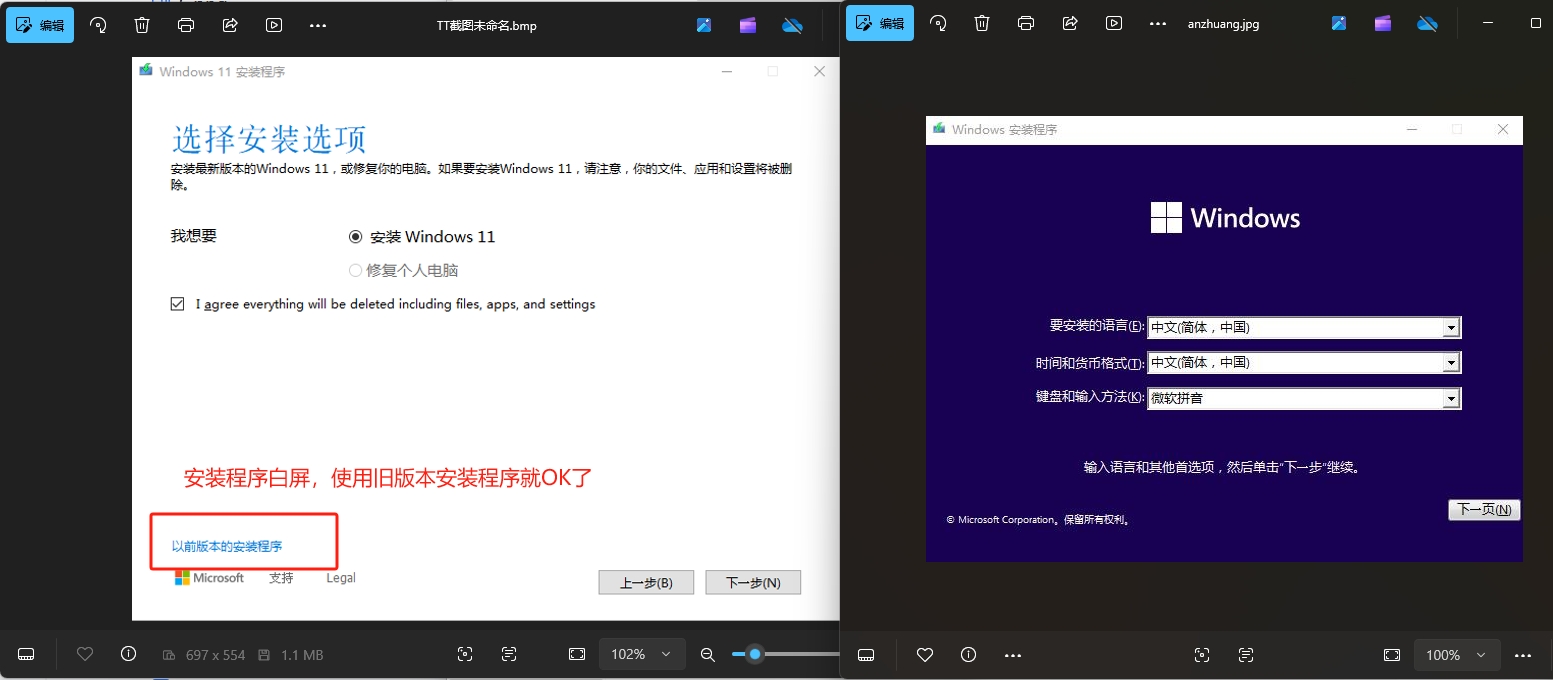This screenshot has width=1553, height=680.
Task: Click the Legal link in setup footer
Action: (341, 578)
